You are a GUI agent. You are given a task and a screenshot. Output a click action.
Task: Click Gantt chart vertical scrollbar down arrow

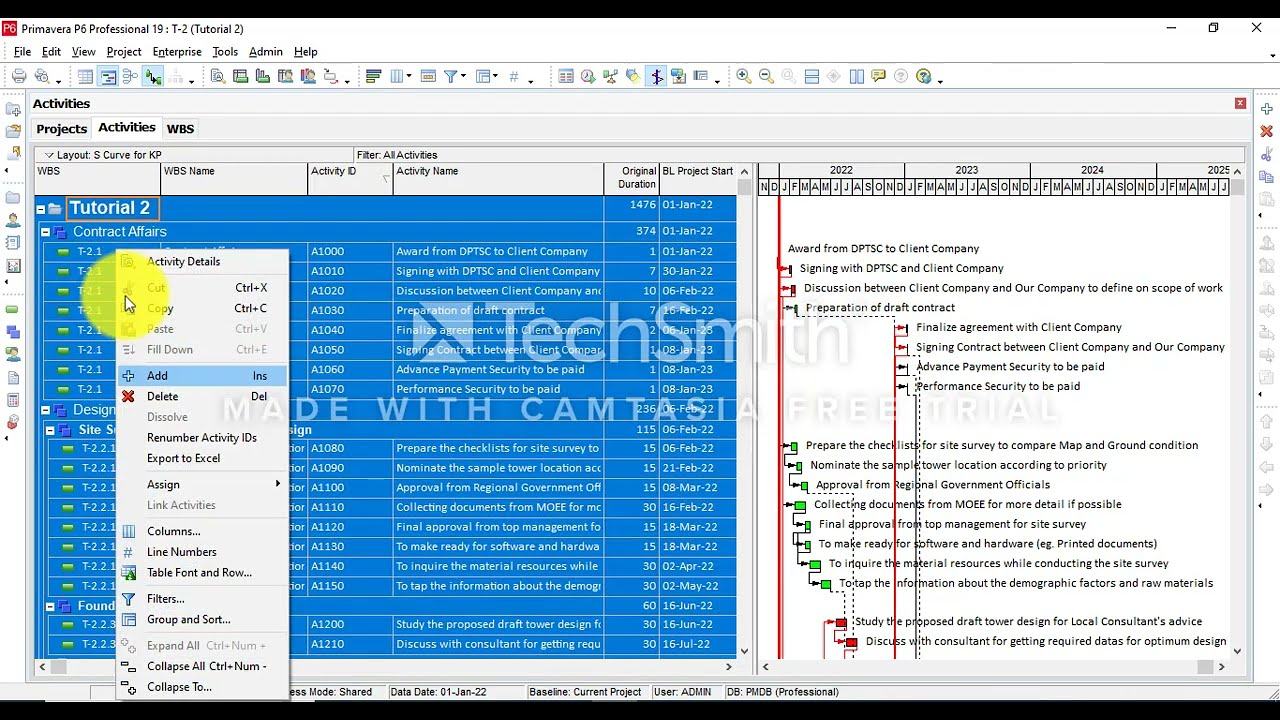(1237, 651)
